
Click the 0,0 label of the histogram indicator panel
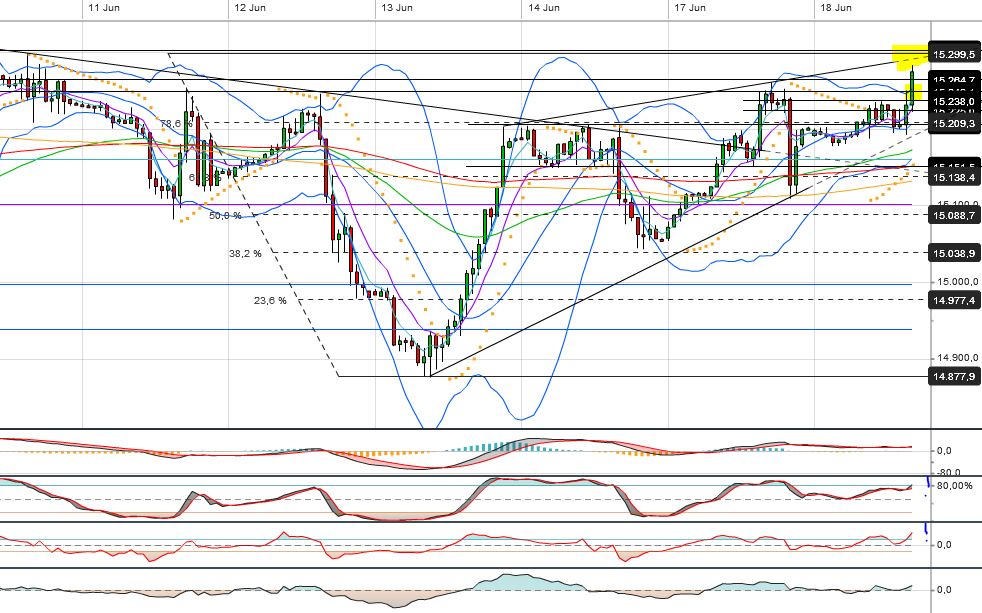click(x=944, y=450)
